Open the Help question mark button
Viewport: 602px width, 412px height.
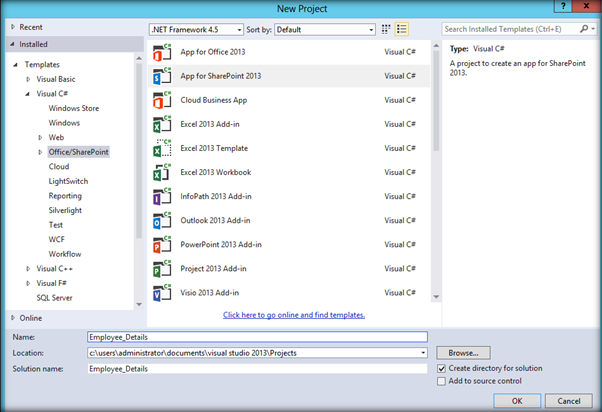pos(563,6)
